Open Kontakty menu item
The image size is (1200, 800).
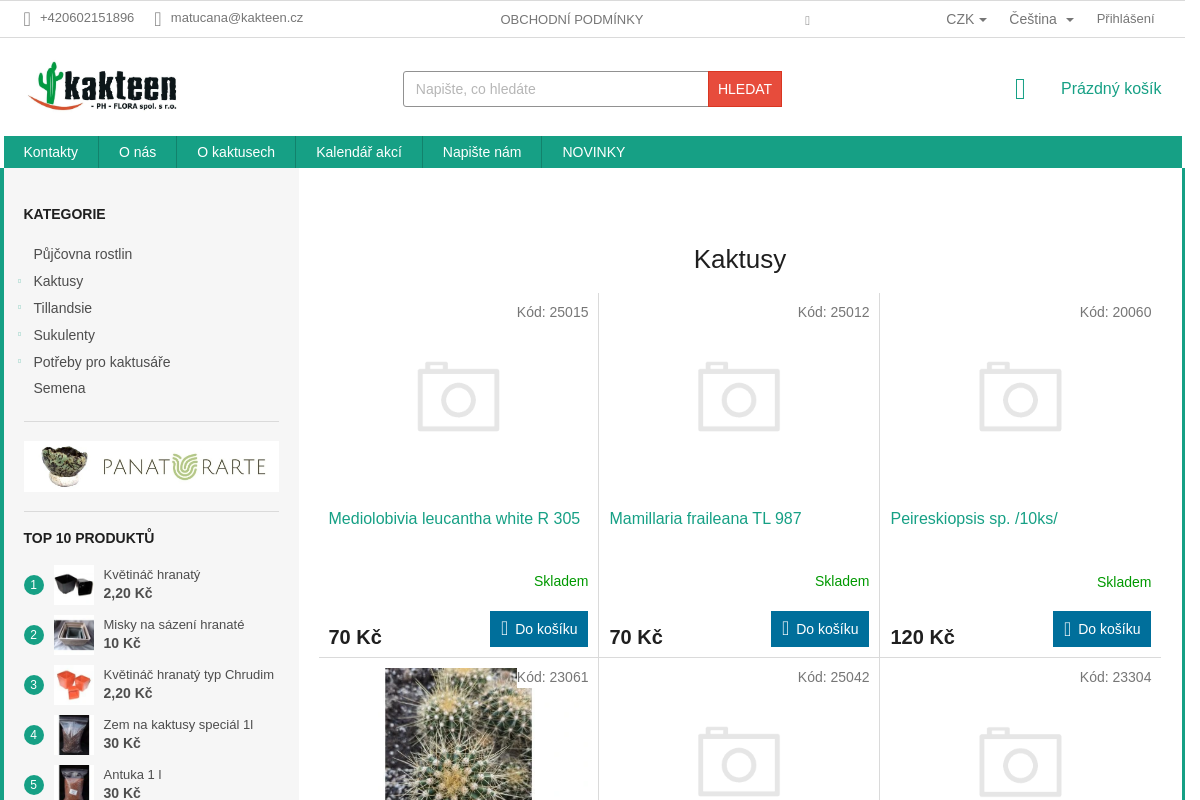pyautogui.click(x=51, y=152)
